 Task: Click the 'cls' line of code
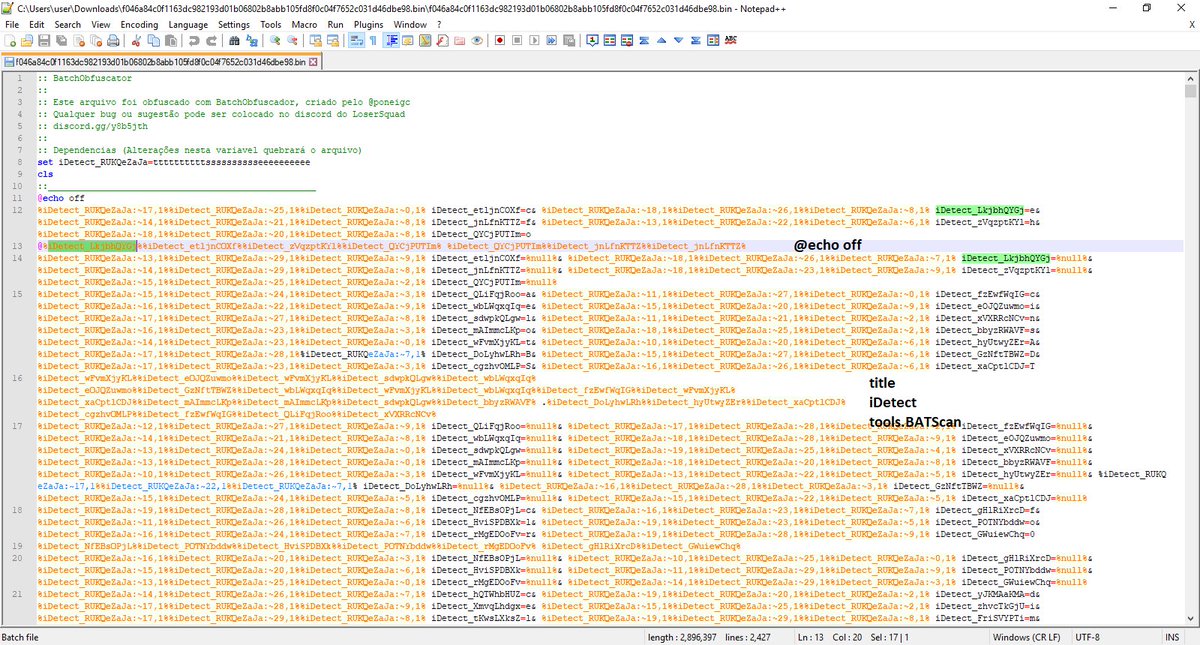click(45, 172)
